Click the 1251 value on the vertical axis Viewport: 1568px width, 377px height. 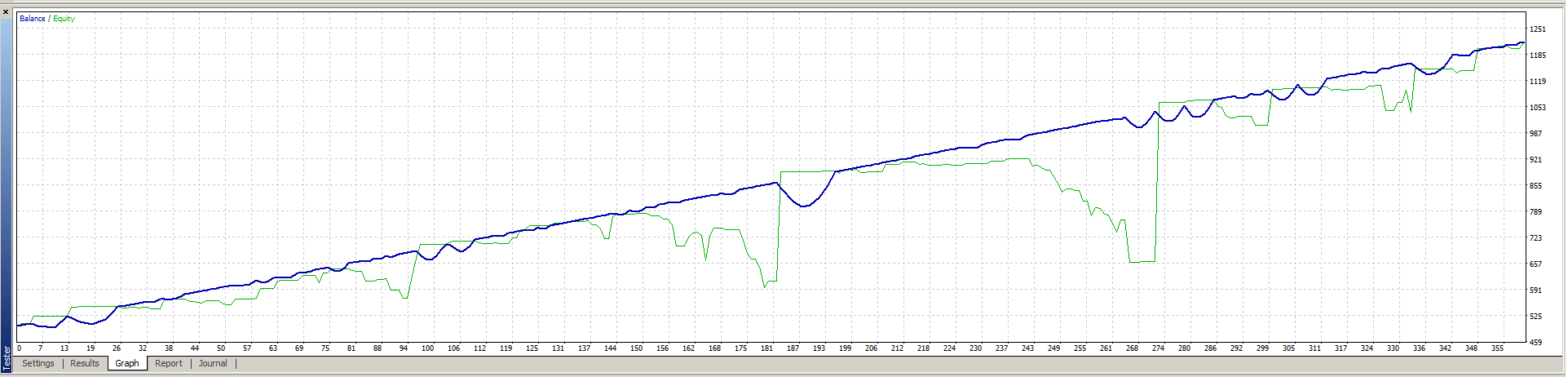pos(1537,29)
